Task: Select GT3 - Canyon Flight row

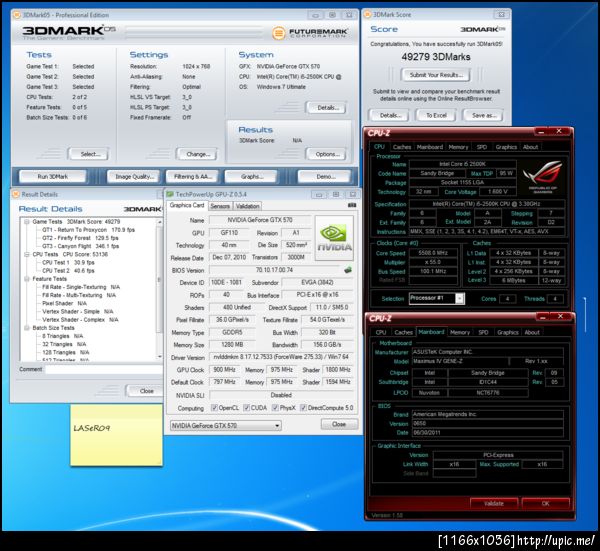Action: pyautogui.click(x=80, y=246)
